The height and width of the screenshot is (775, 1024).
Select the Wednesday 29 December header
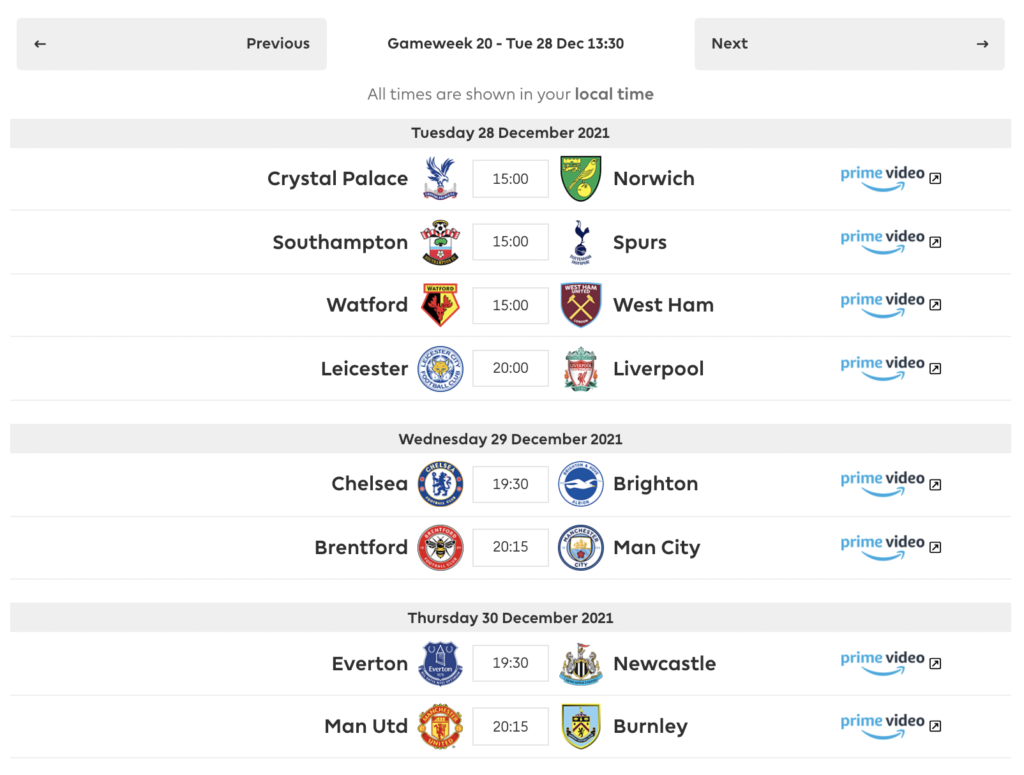(x=510, y=438)
